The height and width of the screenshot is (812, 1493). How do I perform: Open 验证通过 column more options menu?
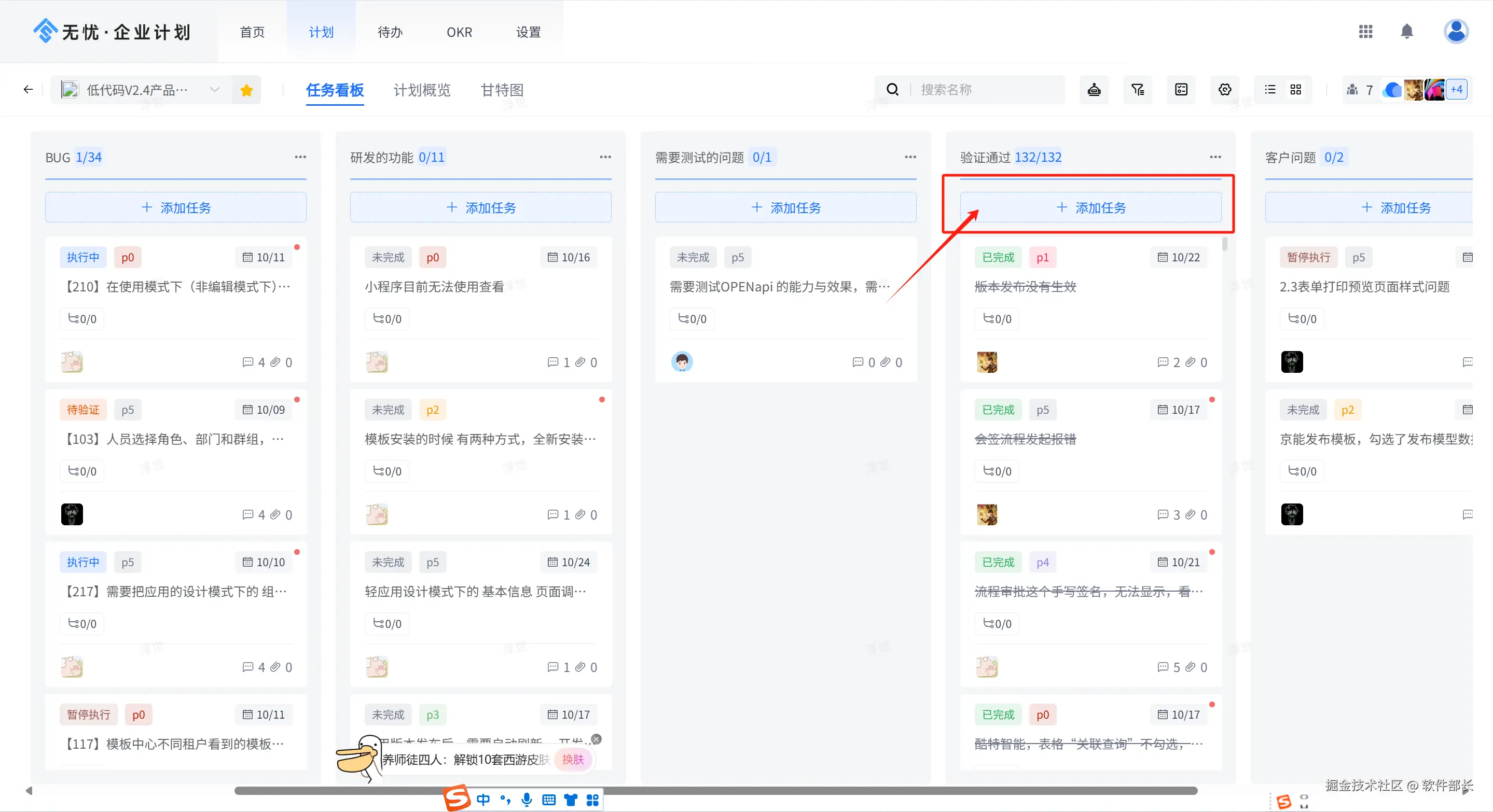pos(1215,157)
